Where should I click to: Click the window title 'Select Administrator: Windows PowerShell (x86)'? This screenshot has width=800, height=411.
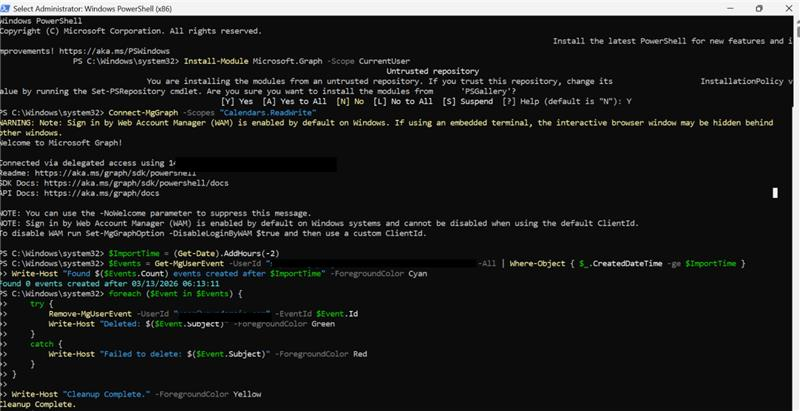point(92,9)
